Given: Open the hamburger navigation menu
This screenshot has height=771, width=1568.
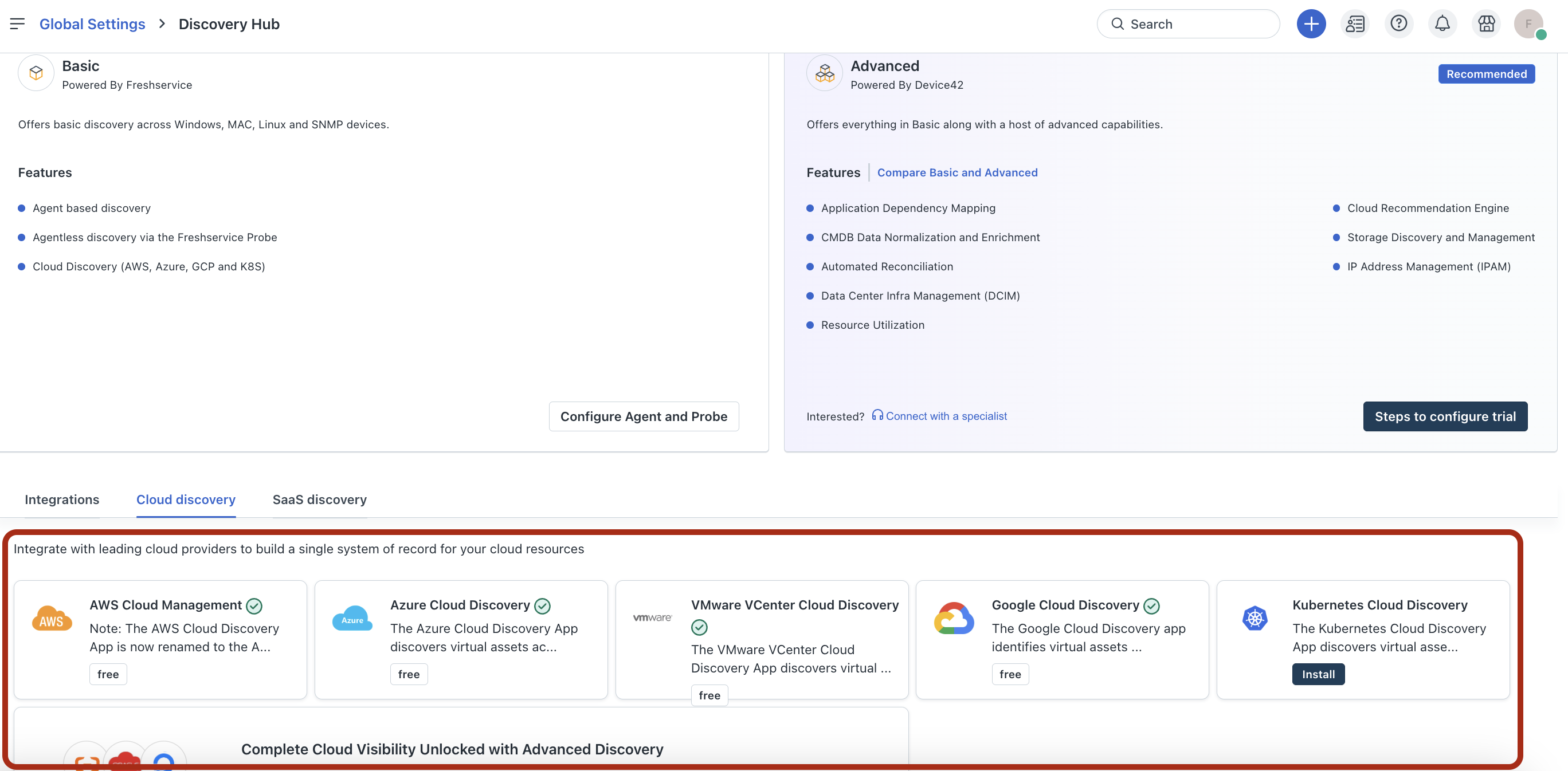Looking at the screenshot, I should click(17, 23).
